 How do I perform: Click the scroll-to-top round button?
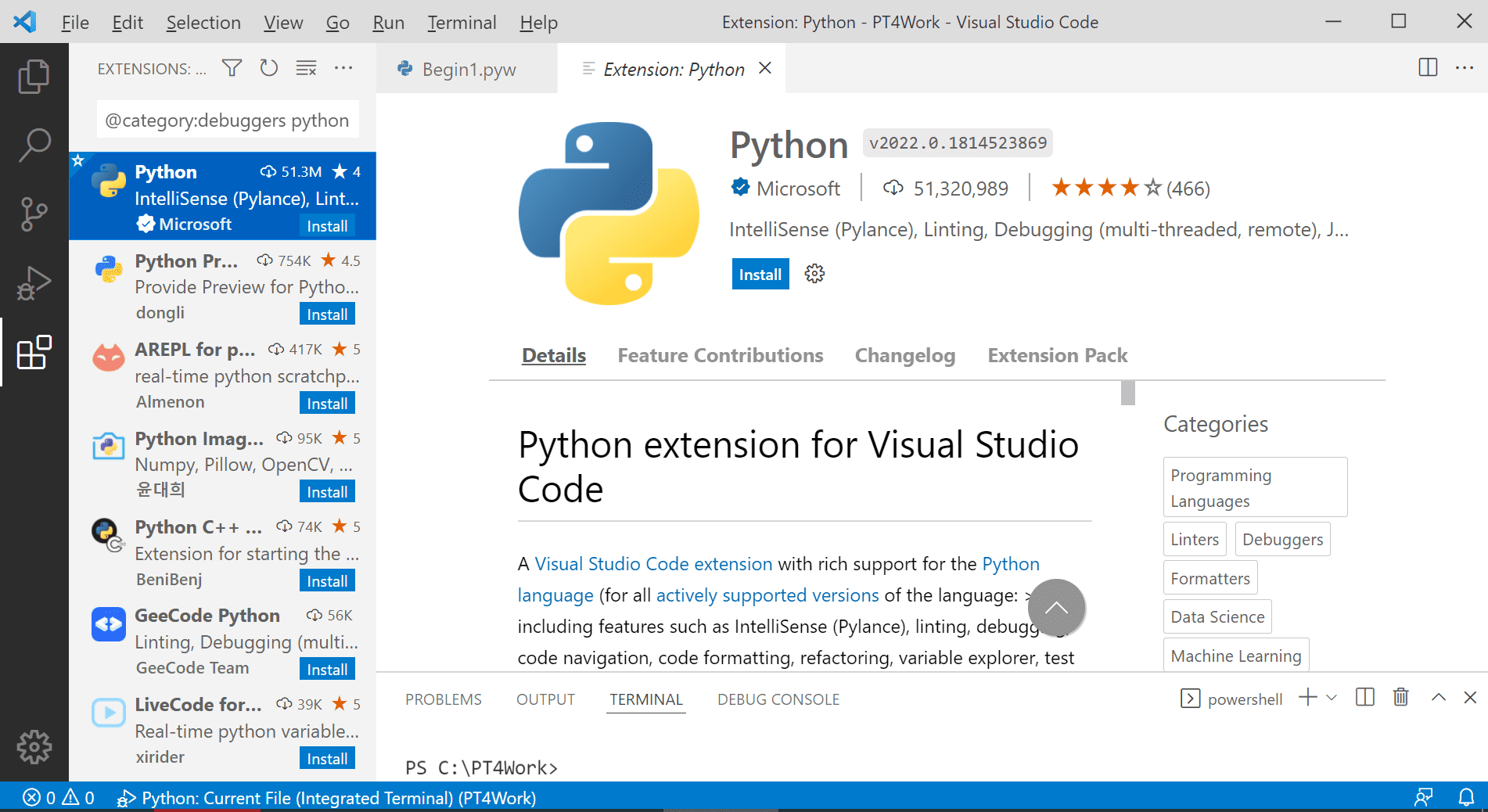click(1056, 608)
